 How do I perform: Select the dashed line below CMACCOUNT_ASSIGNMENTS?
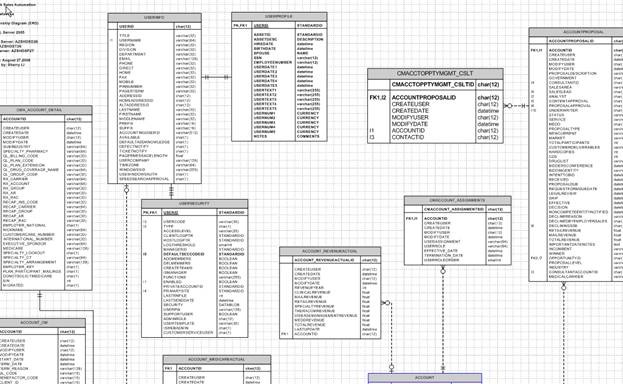(x=443, y=320)
